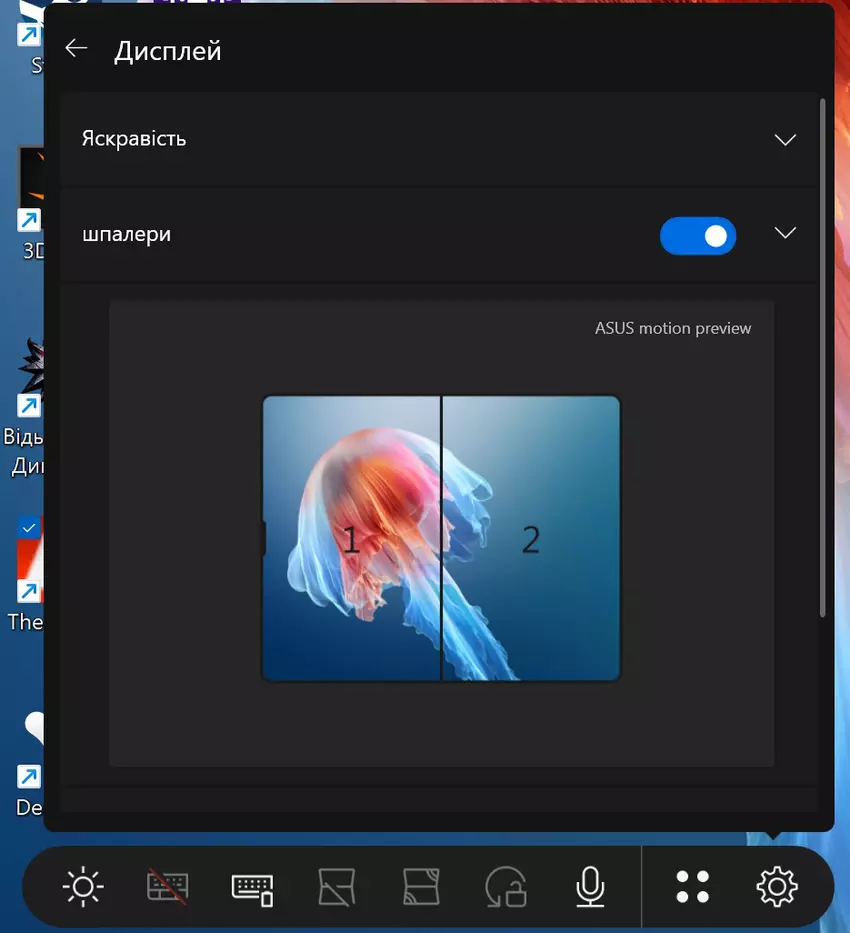
Task: Select screen 2 in the wallpaper preview
Action: point(531,539)
